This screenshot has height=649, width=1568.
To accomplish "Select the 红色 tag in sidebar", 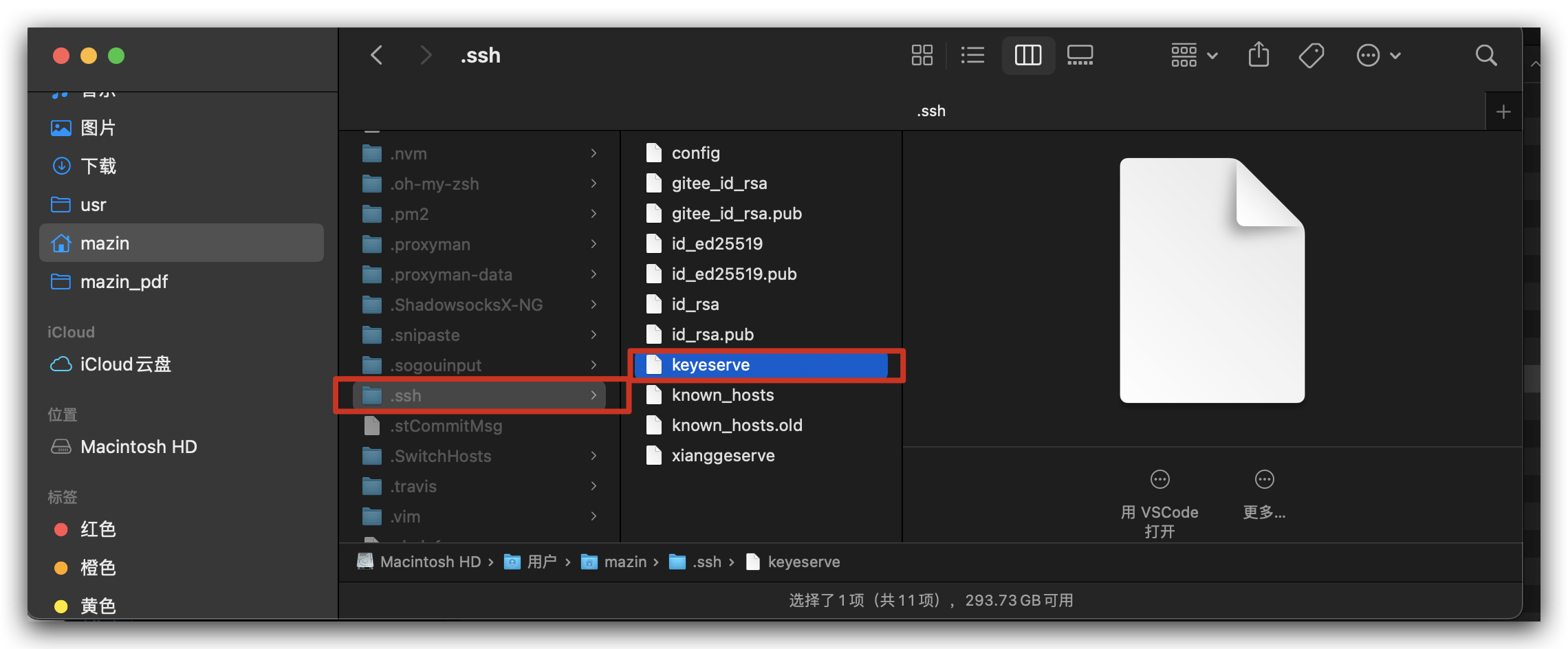I will tap(182, 529).
